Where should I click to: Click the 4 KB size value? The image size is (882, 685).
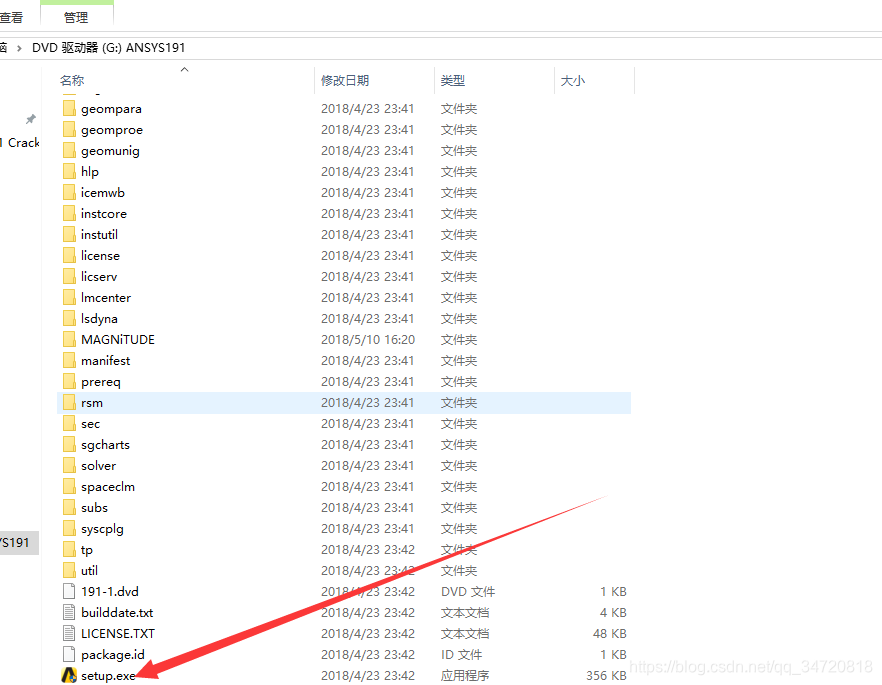pos(613,612)
